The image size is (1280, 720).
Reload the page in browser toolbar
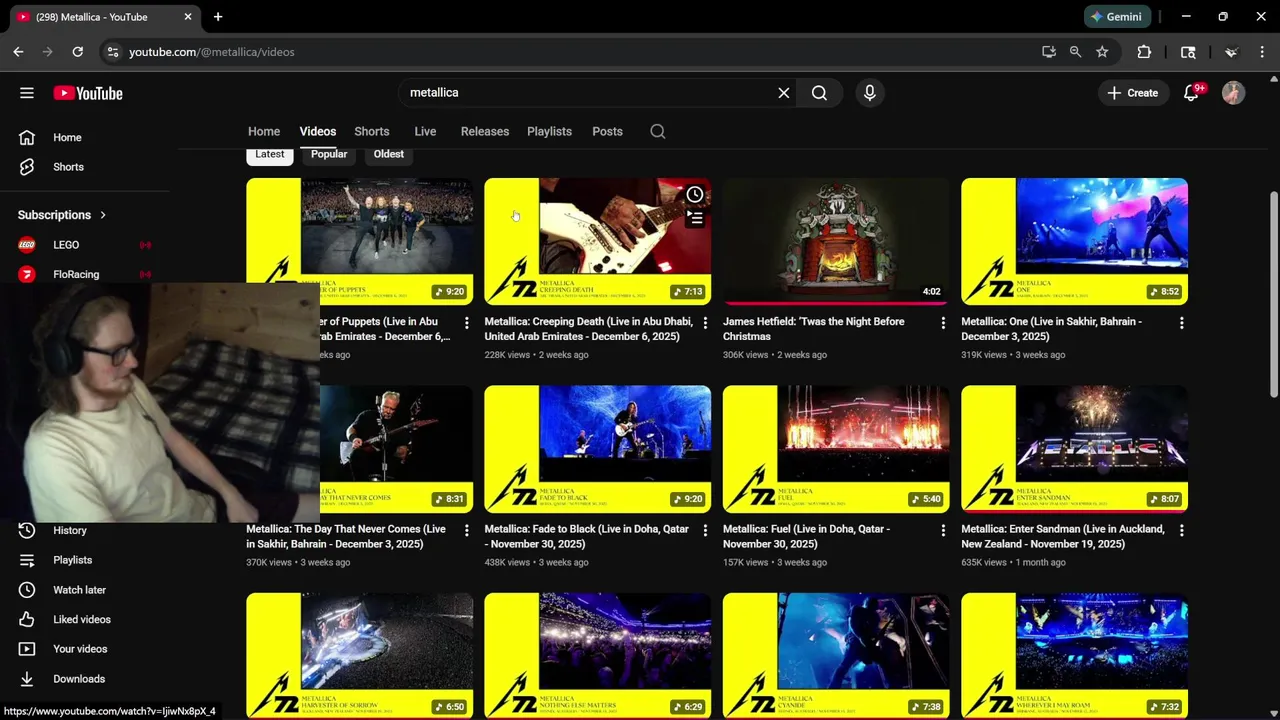(x=77, y=52)
